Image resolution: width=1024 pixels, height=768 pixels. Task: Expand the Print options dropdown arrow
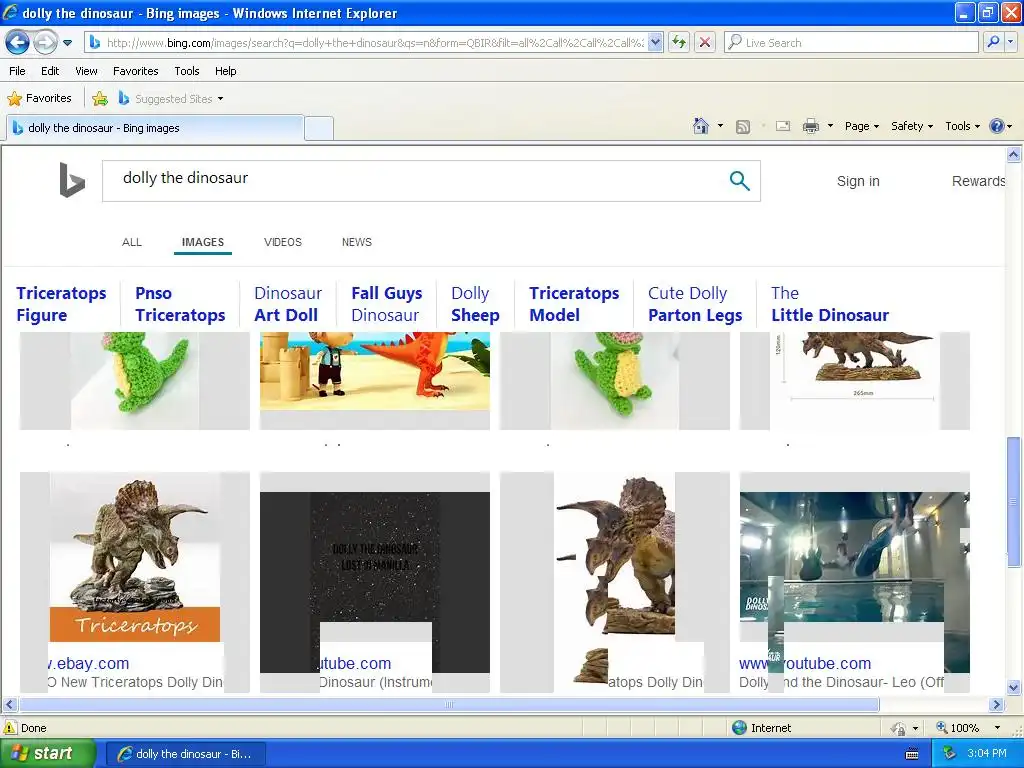tap(830, 126)
